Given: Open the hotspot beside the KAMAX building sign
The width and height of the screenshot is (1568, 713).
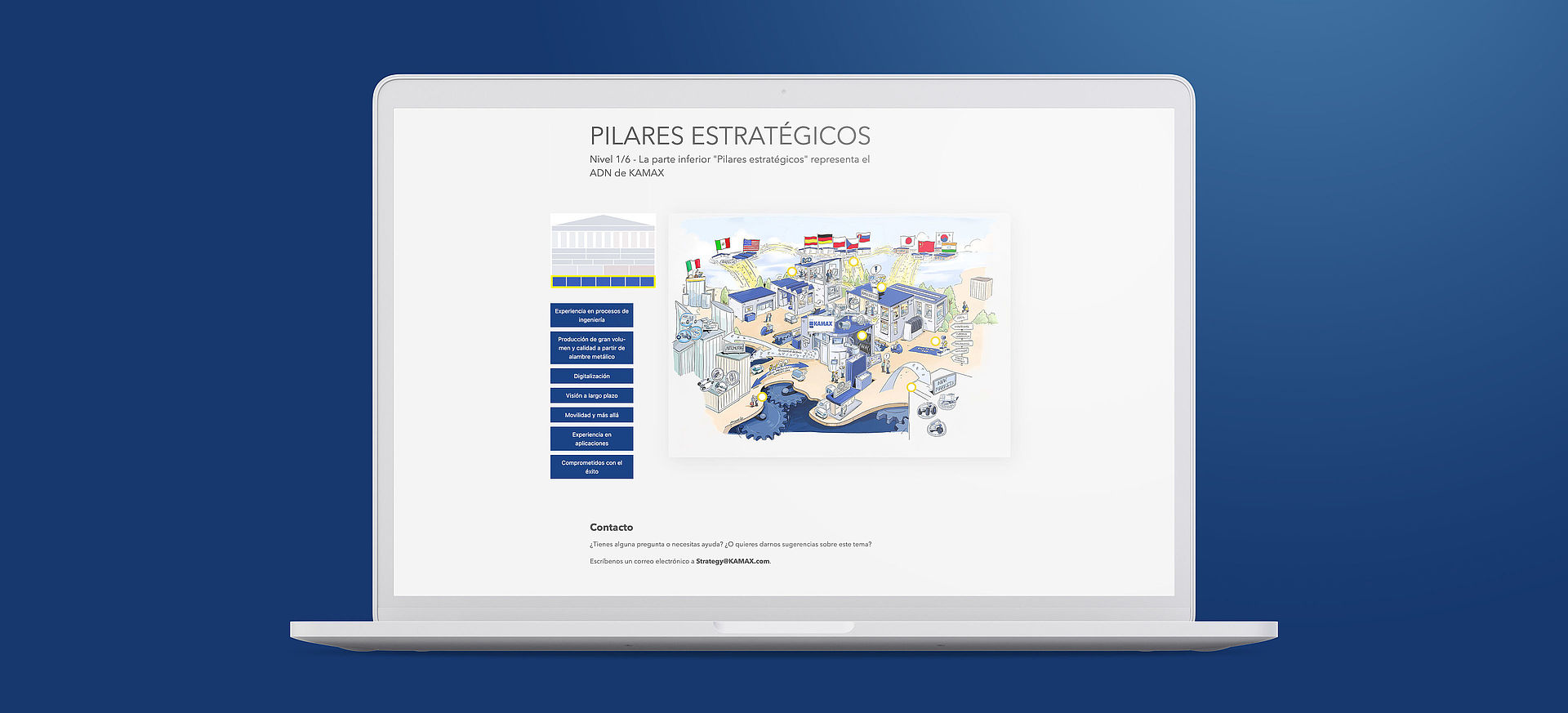Looking at the screenshot, I should tap(862, 335).
